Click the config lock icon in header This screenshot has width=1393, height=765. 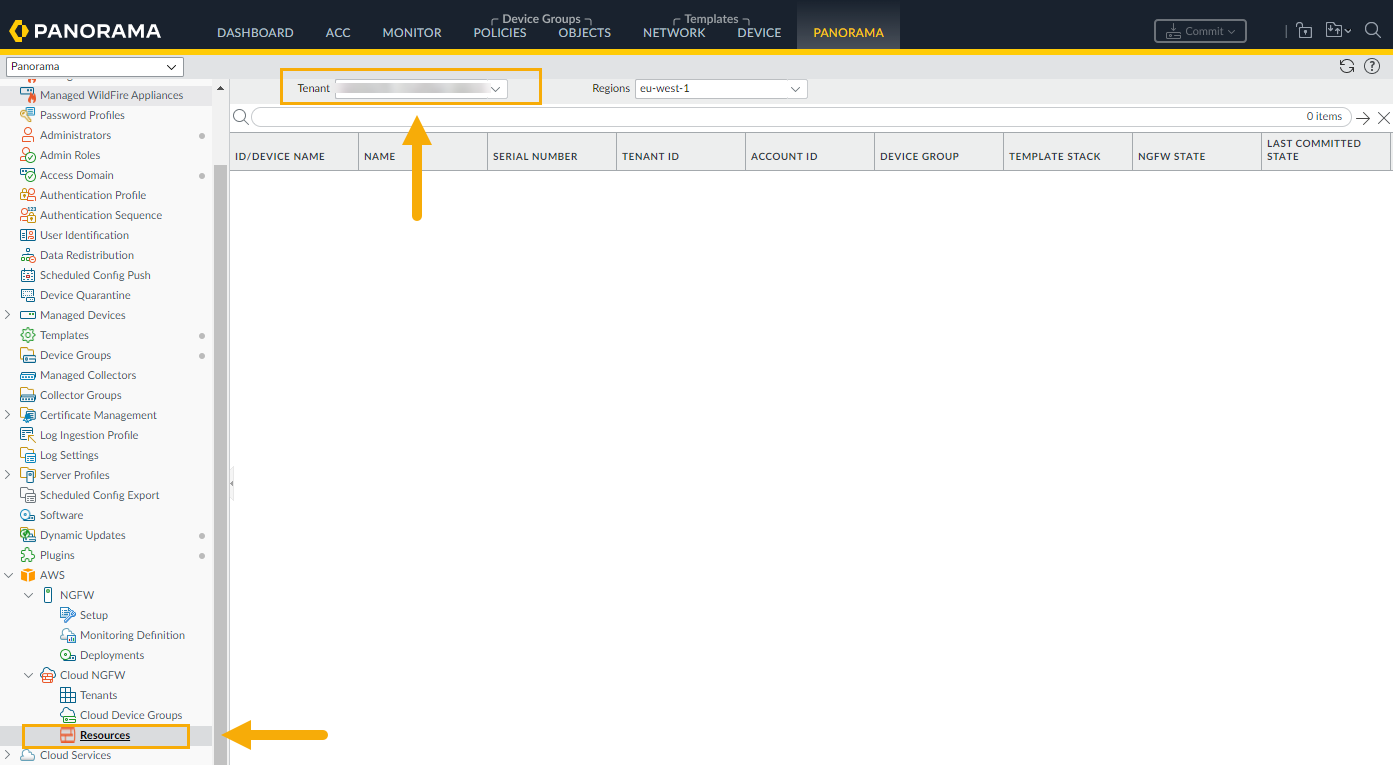coord(1304,31)
